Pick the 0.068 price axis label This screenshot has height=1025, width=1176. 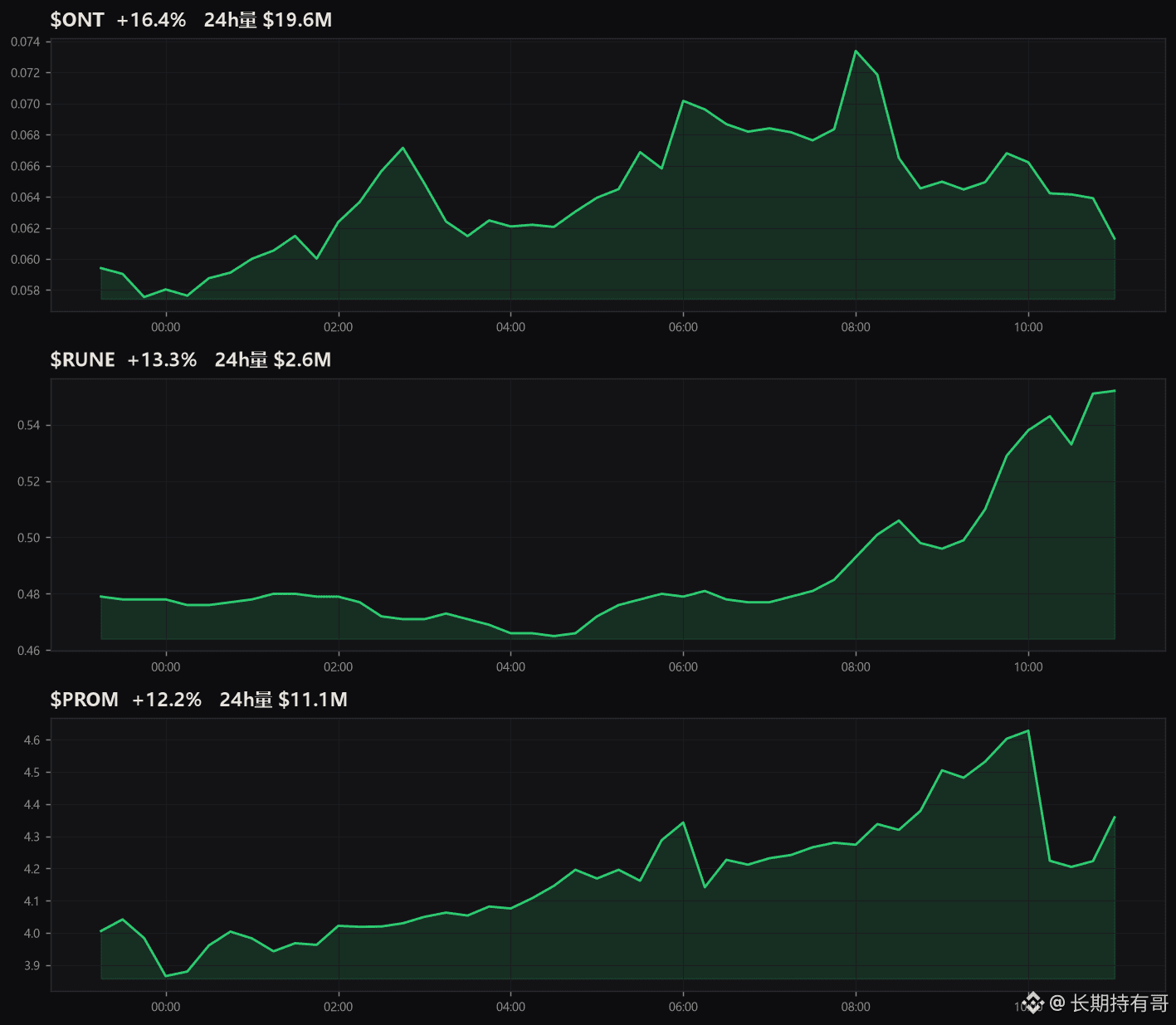point(25,135)
